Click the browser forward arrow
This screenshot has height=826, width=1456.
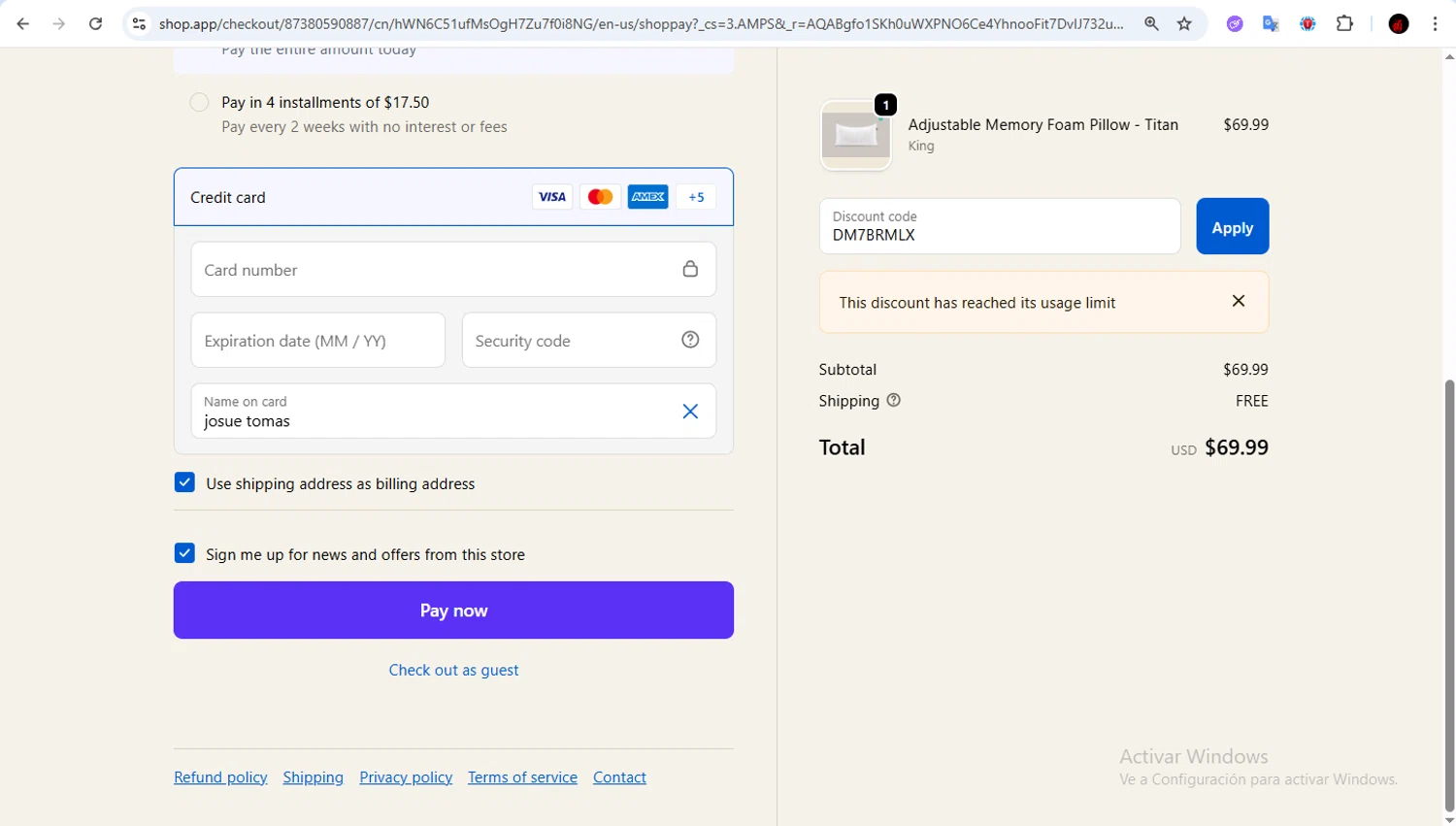[59, 23]
